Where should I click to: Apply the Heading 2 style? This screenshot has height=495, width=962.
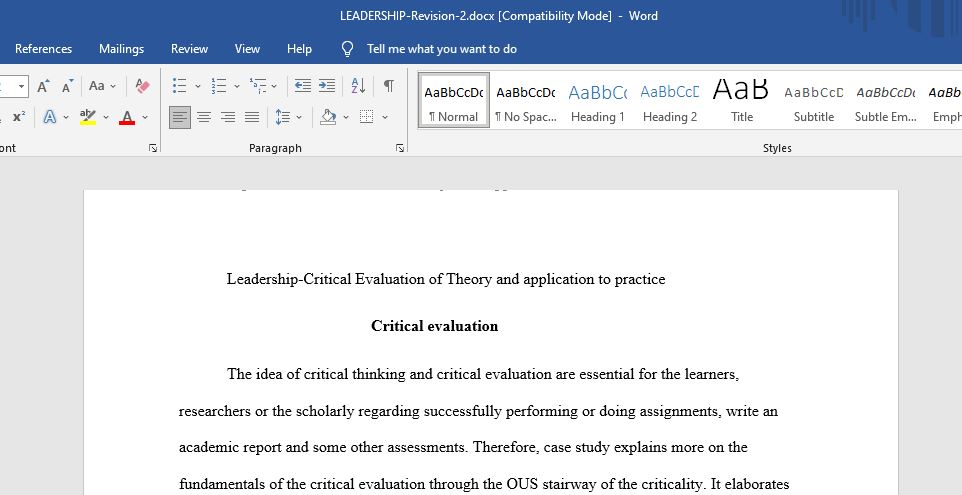click(670, 101)
